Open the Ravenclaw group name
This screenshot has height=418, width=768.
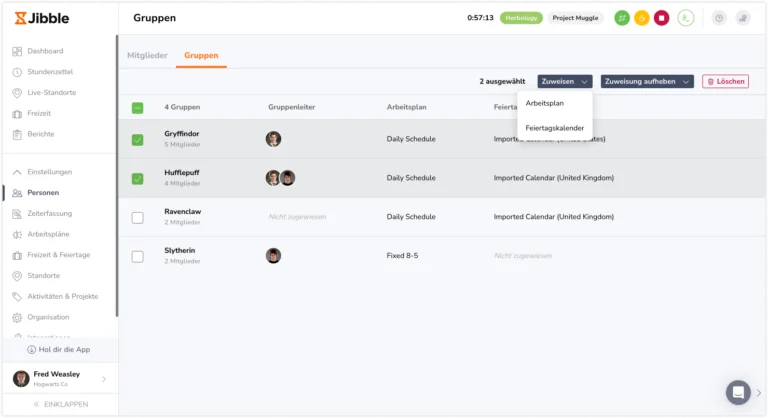click(183, 212)
